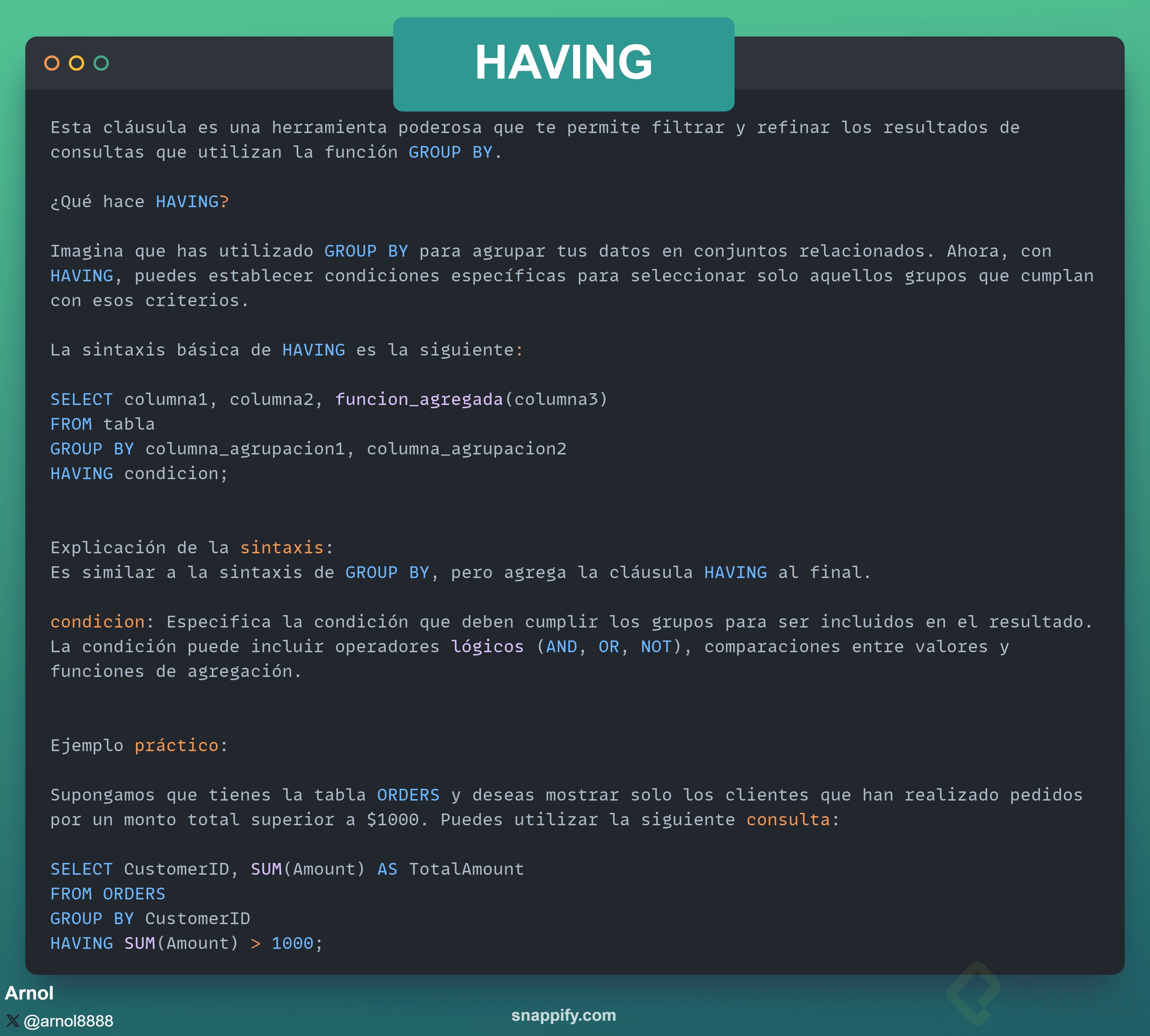The width and height of the screenshot is (1150, 1036).
Task: Click the orange word consulta
Action: coord(788,820)
